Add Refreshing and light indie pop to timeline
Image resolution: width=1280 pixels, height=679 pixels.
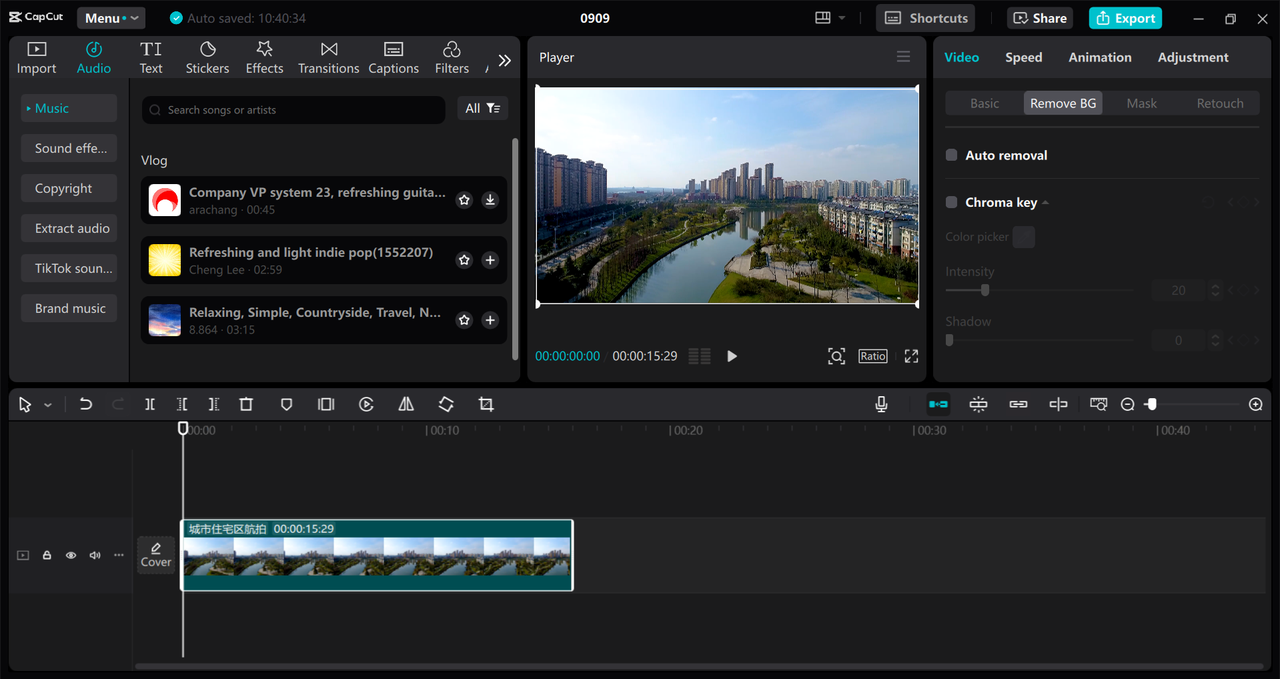[x=490, y=260]
